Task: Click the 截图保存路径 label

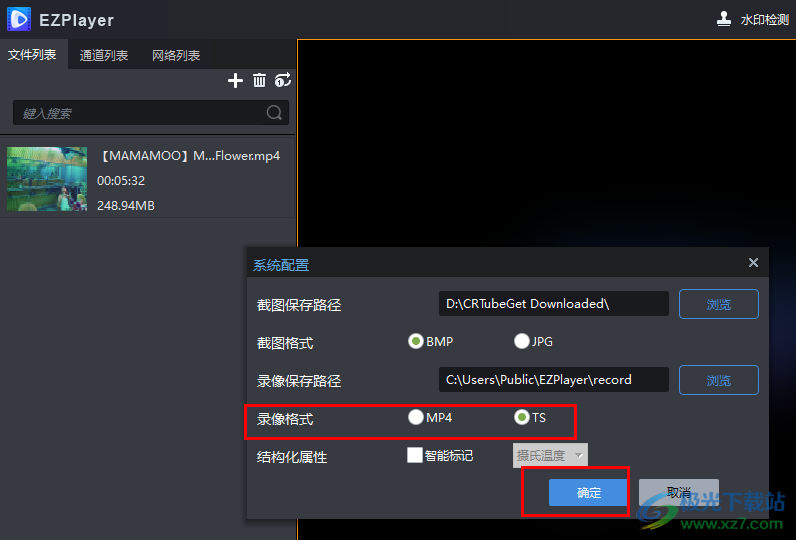Action: tap(299, 305)
